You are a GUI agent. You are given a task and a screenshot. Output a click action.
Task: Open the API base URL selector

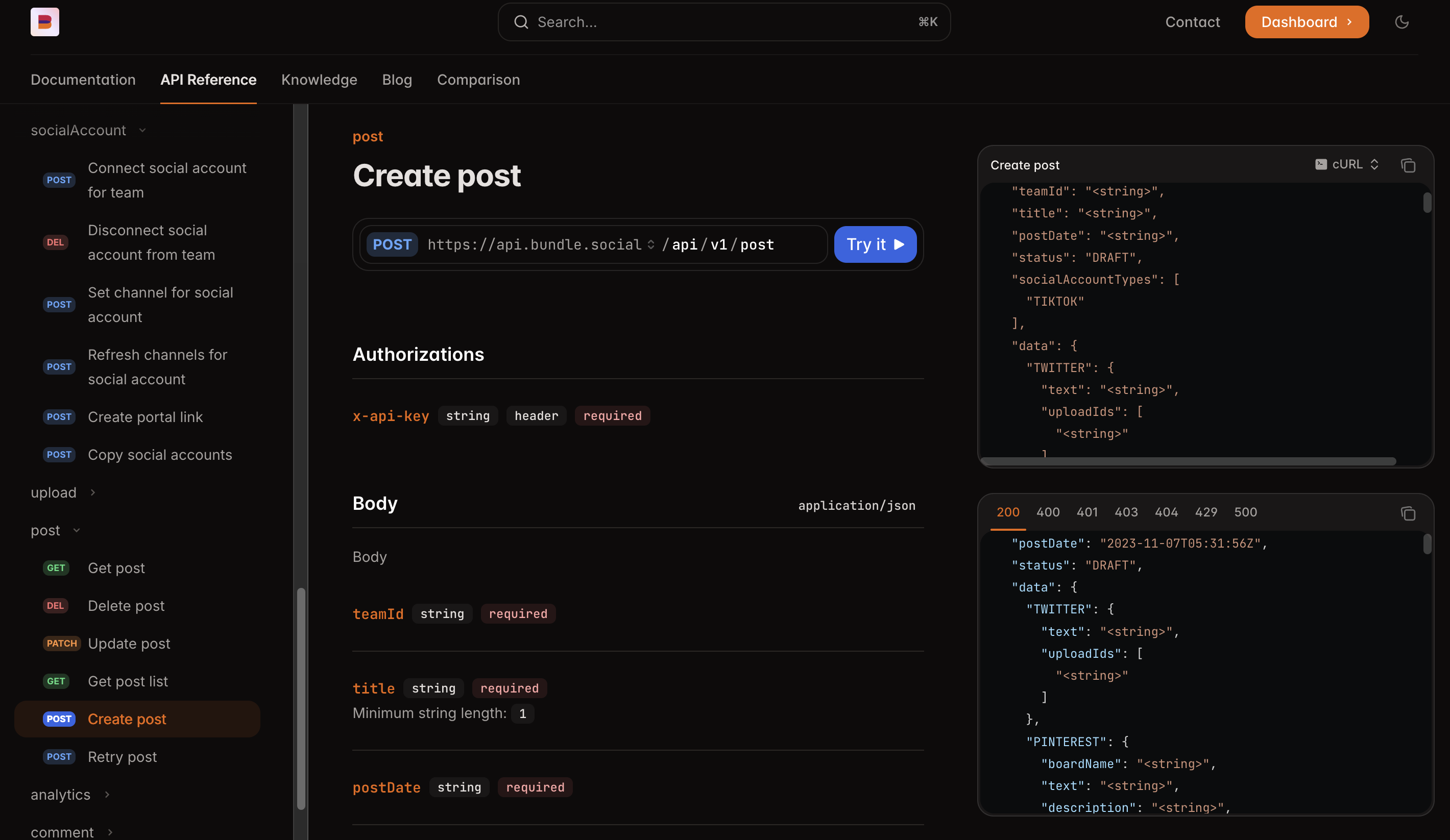tap(651, 244)
